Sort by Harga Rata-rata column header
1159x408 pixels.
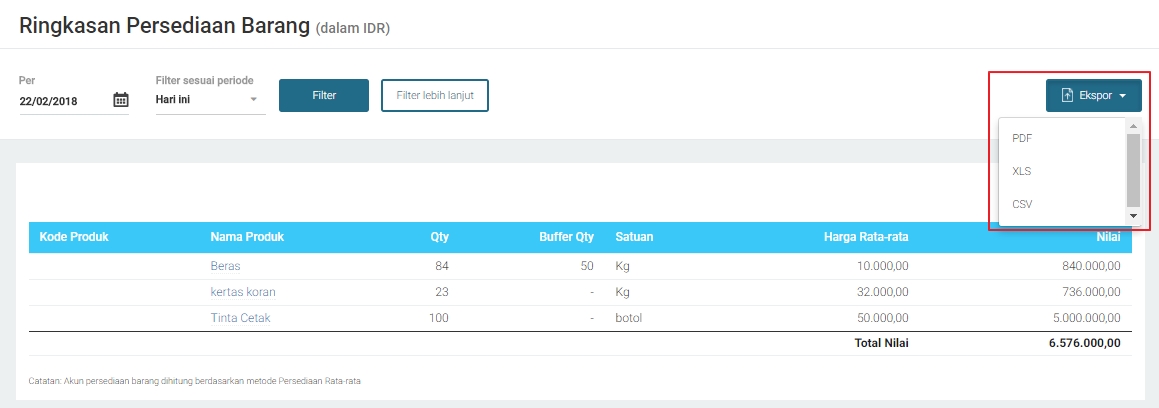tap(866, 238)
